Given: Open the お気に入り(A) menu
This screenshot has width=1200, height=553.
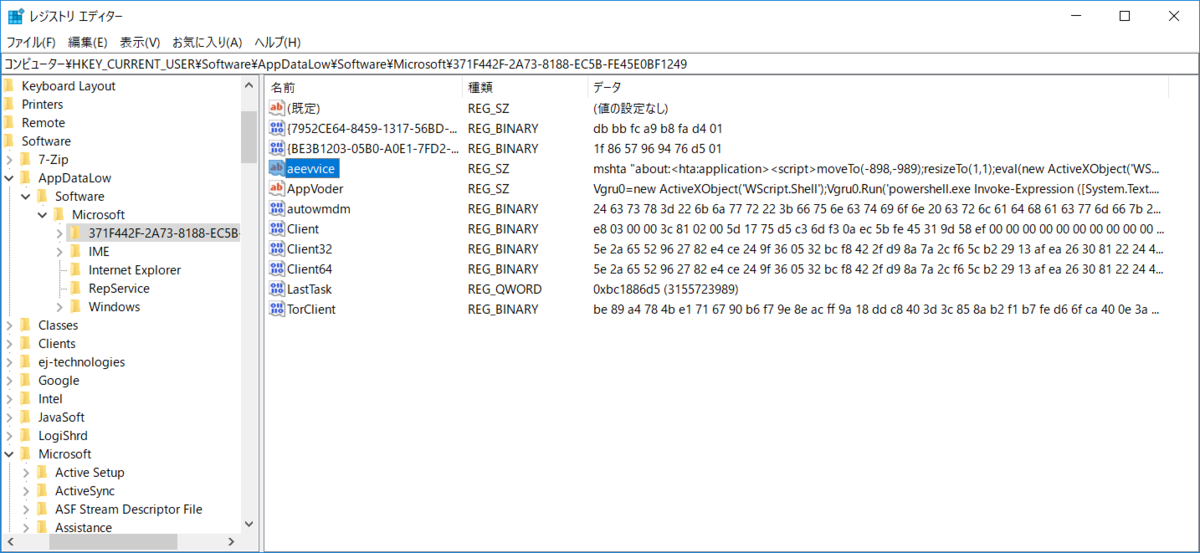Looking at the screenshot, I should tap(207, 42).
